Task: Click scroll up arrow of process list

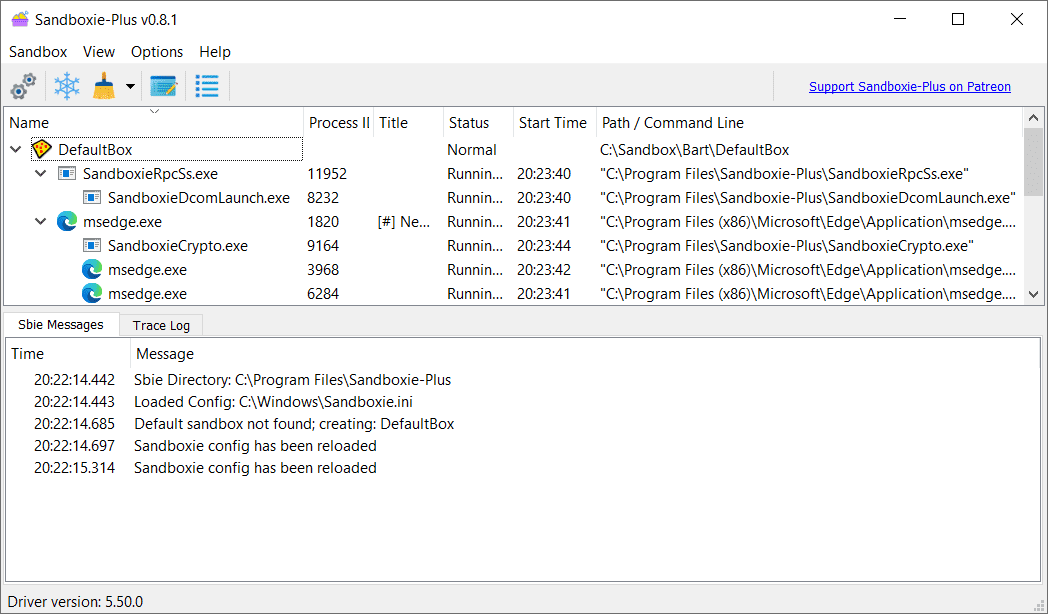Action: tap(1033, 118)
